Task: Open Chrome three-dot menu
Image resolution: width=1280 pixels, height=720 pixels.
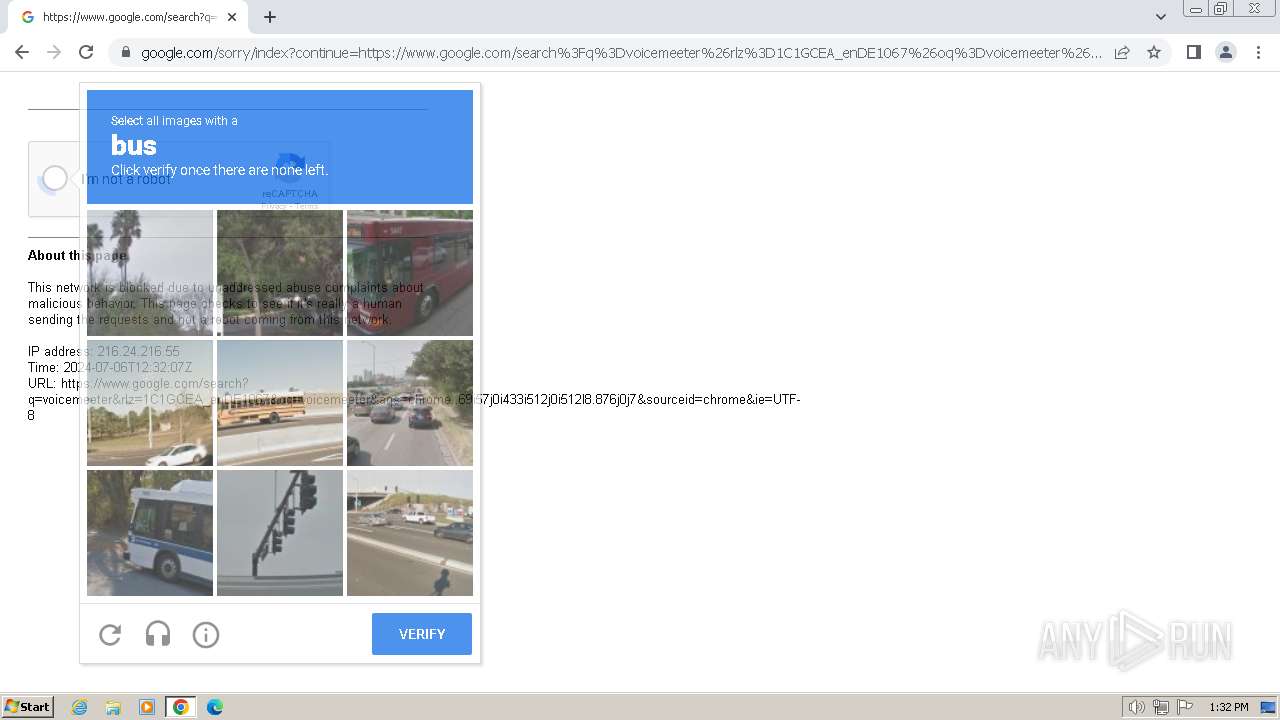Action: pos(1258,52)
